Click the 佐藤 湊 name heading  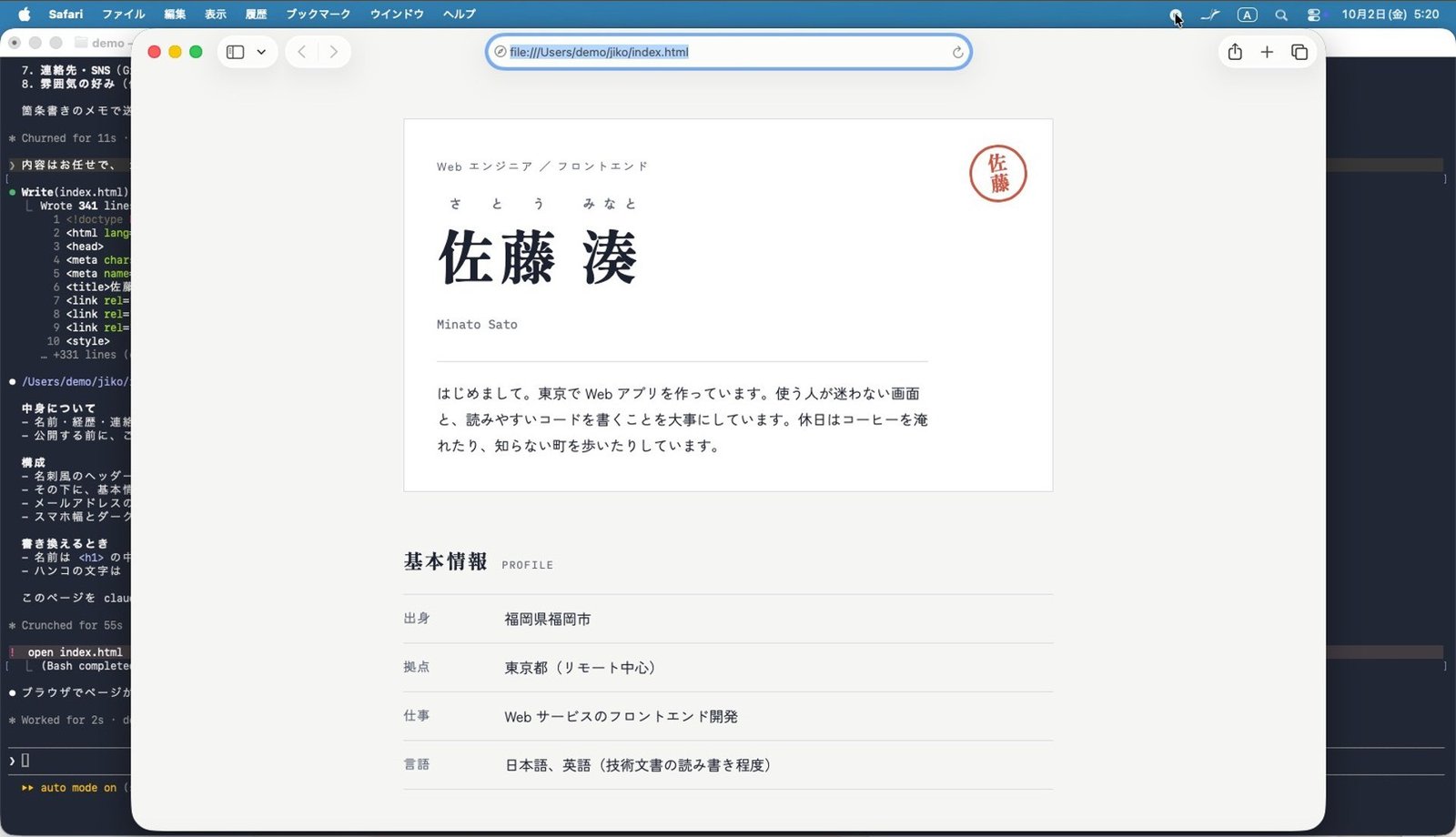click(x=538, y=257)
